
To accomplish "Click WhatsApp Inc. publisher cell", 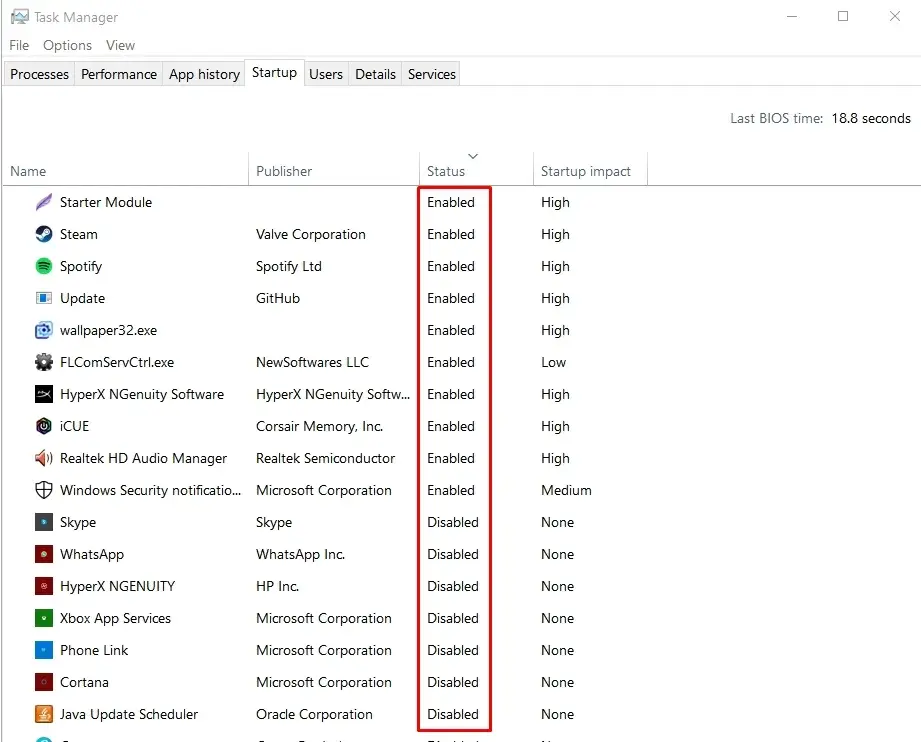I will 300,554.
